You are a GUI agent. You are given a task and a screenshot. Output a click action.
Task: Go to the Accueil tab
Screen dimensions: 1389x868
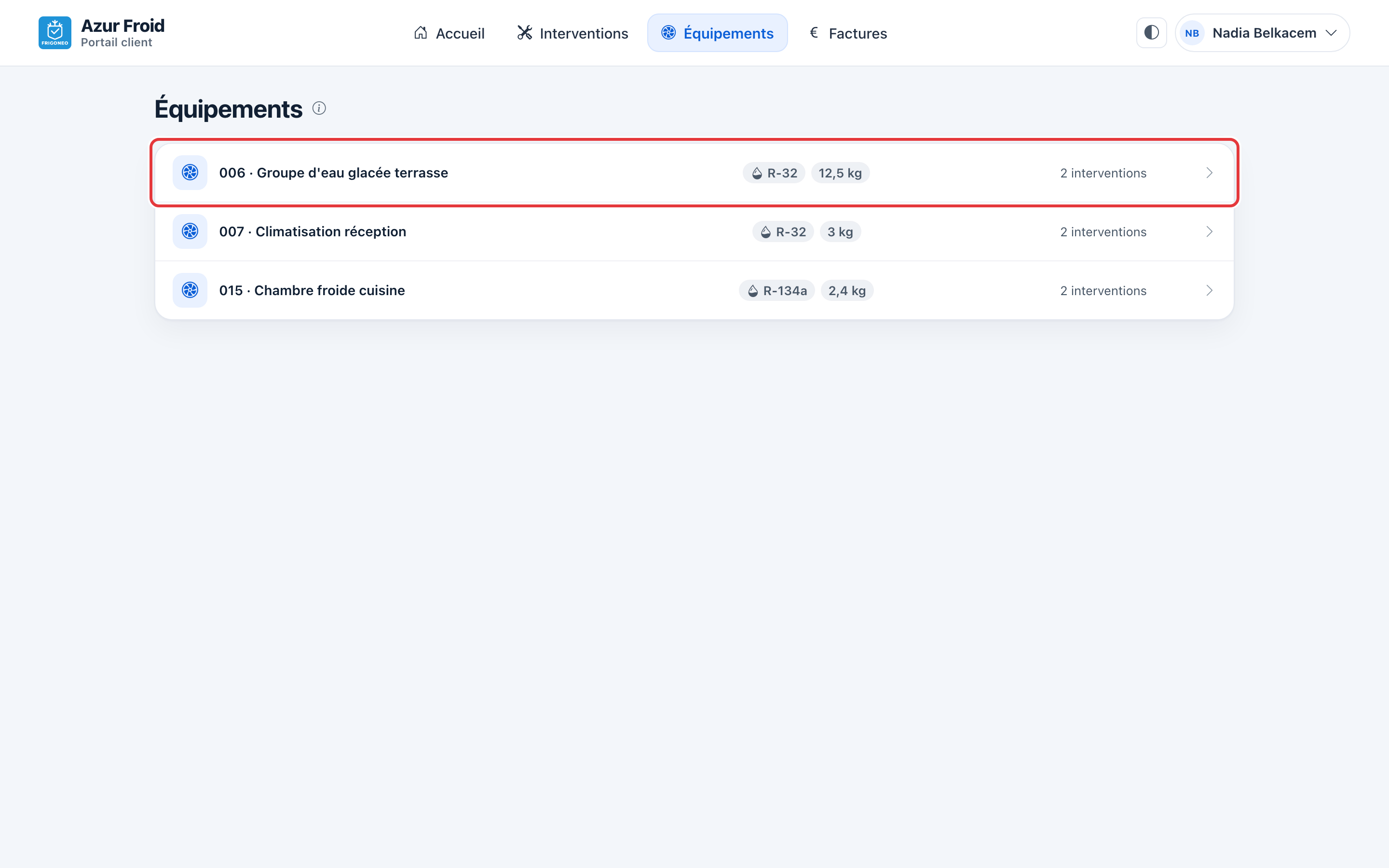click(x=449, y=33)
